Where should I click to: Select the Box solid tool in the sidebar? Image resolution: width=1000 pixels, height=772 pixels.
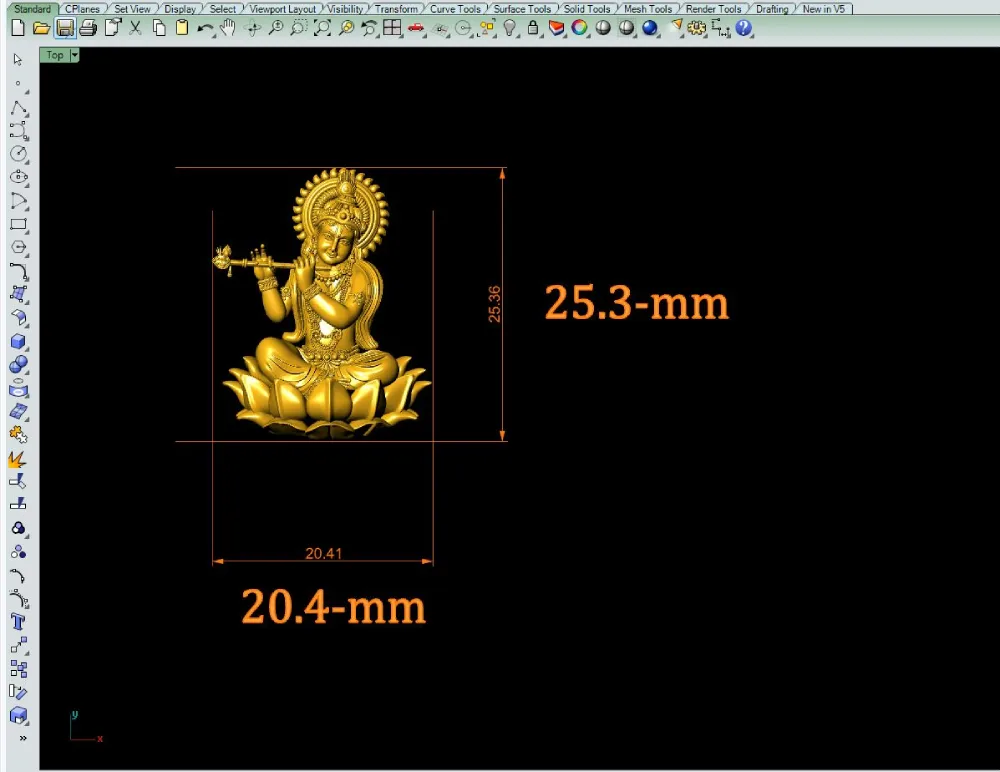pos(18,341)
